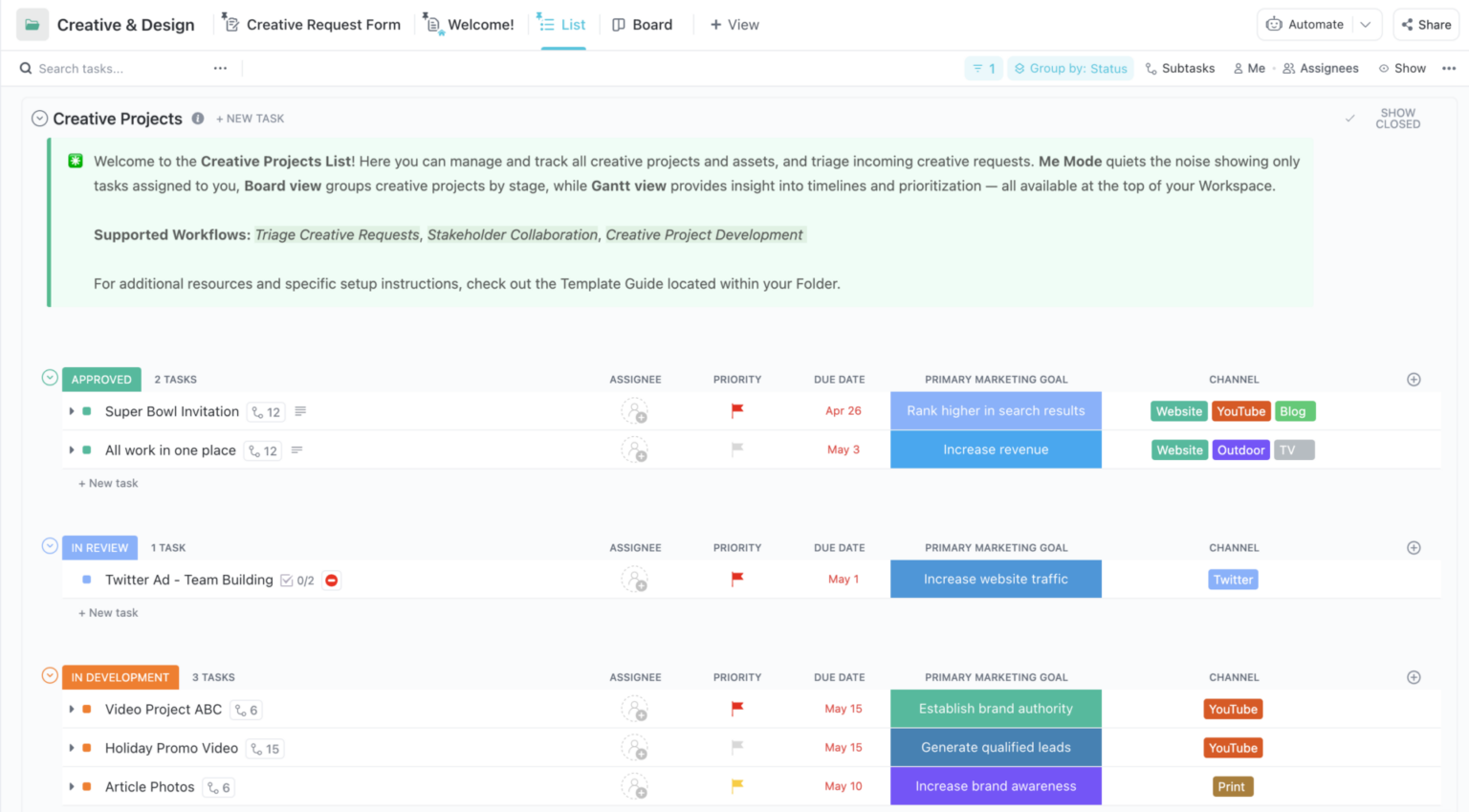The image size is (1469, 812).
Task: Open the filter icon showing 1 active filter
Action: tap(983, 68)
